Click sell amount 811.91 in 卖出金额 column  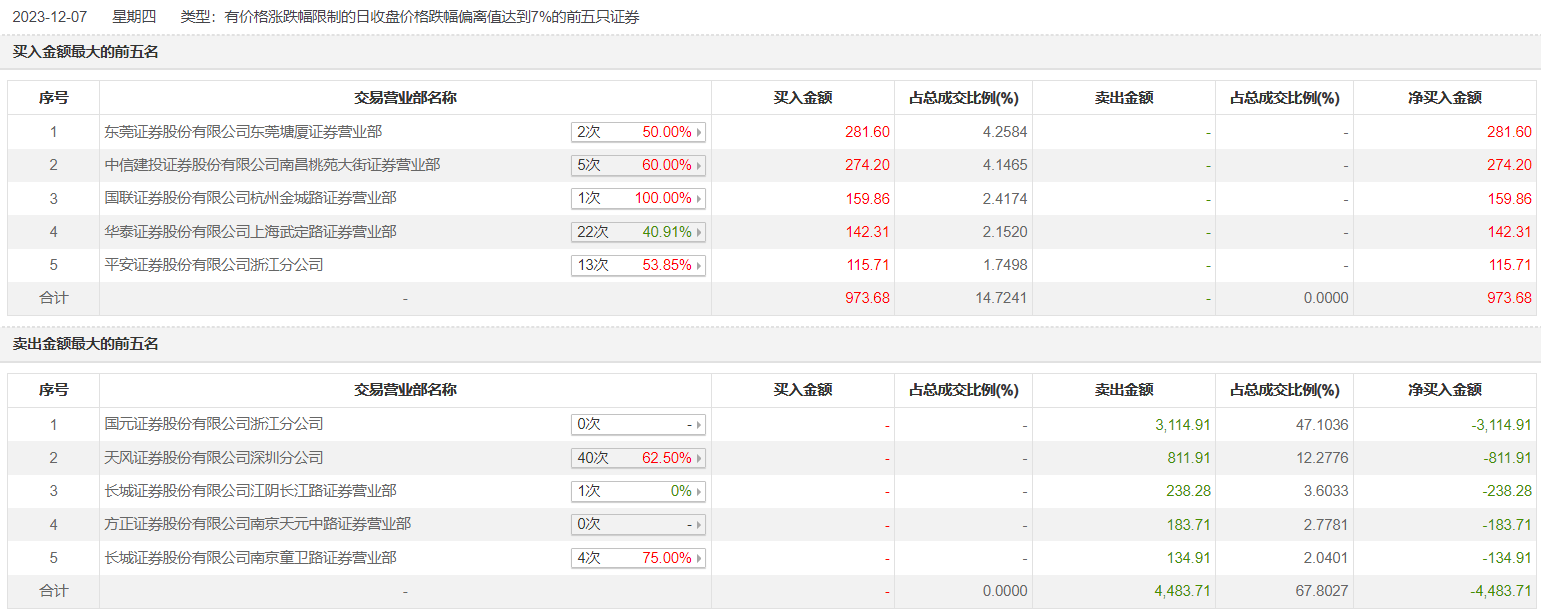tap(1188, 458)
